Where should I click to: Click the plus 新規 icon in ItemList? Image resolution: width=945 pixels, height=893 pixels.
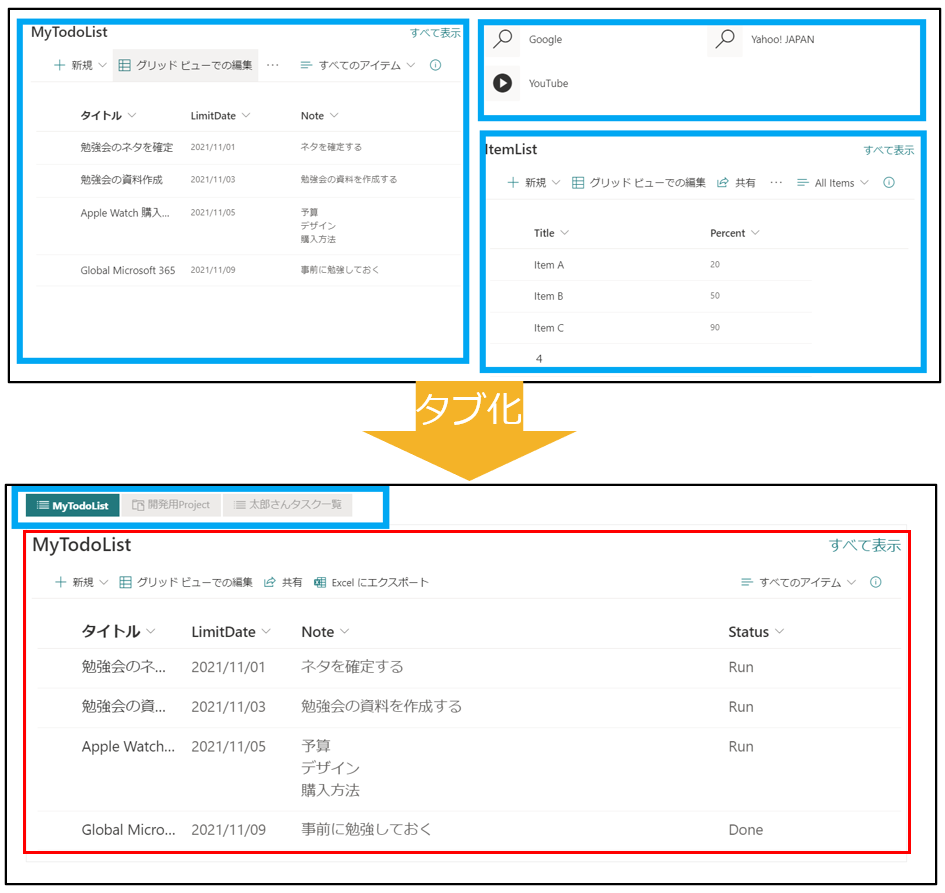[513, 183]
